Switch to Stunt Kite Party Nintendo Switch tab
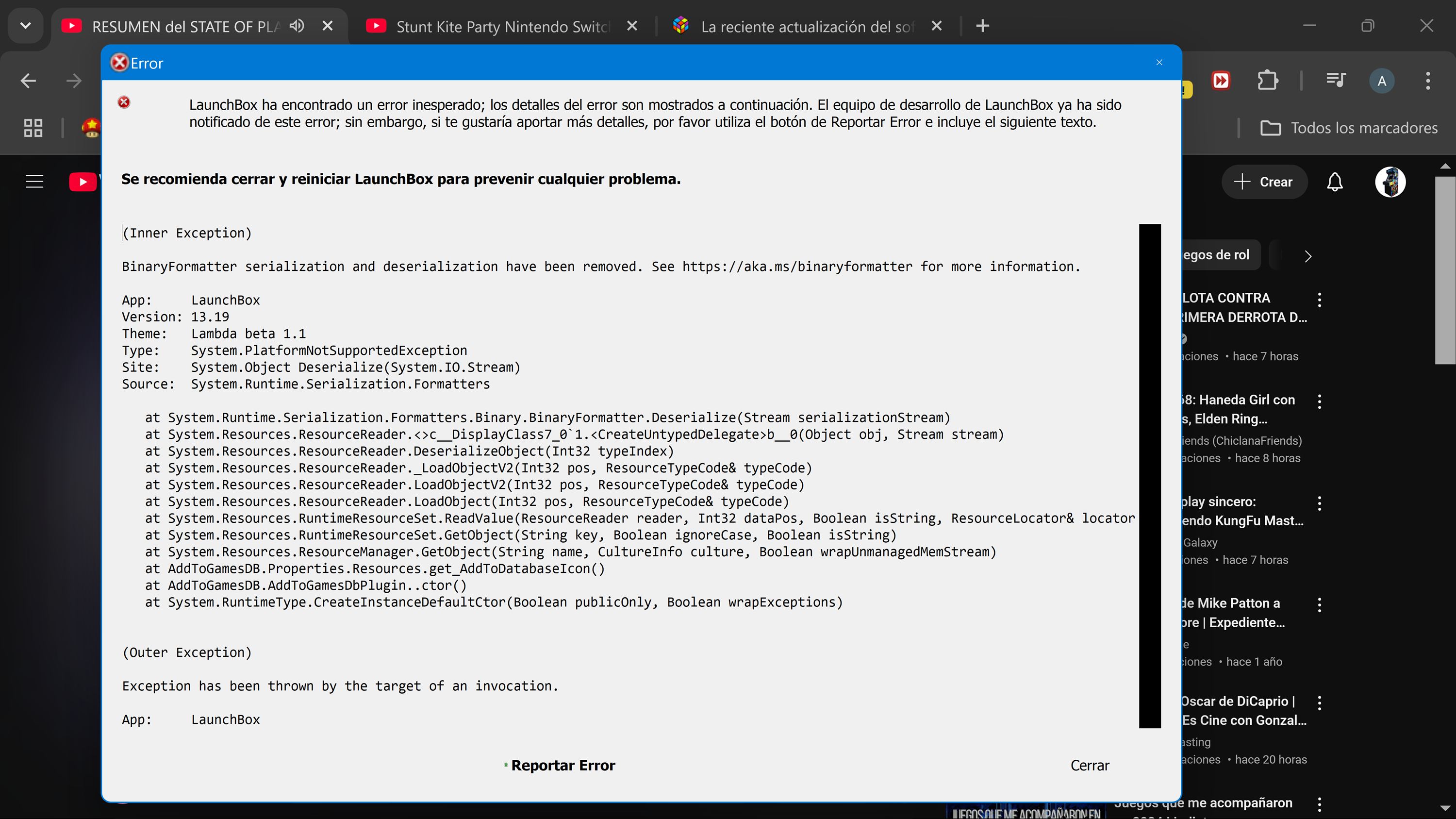 (x=502, y=27)
